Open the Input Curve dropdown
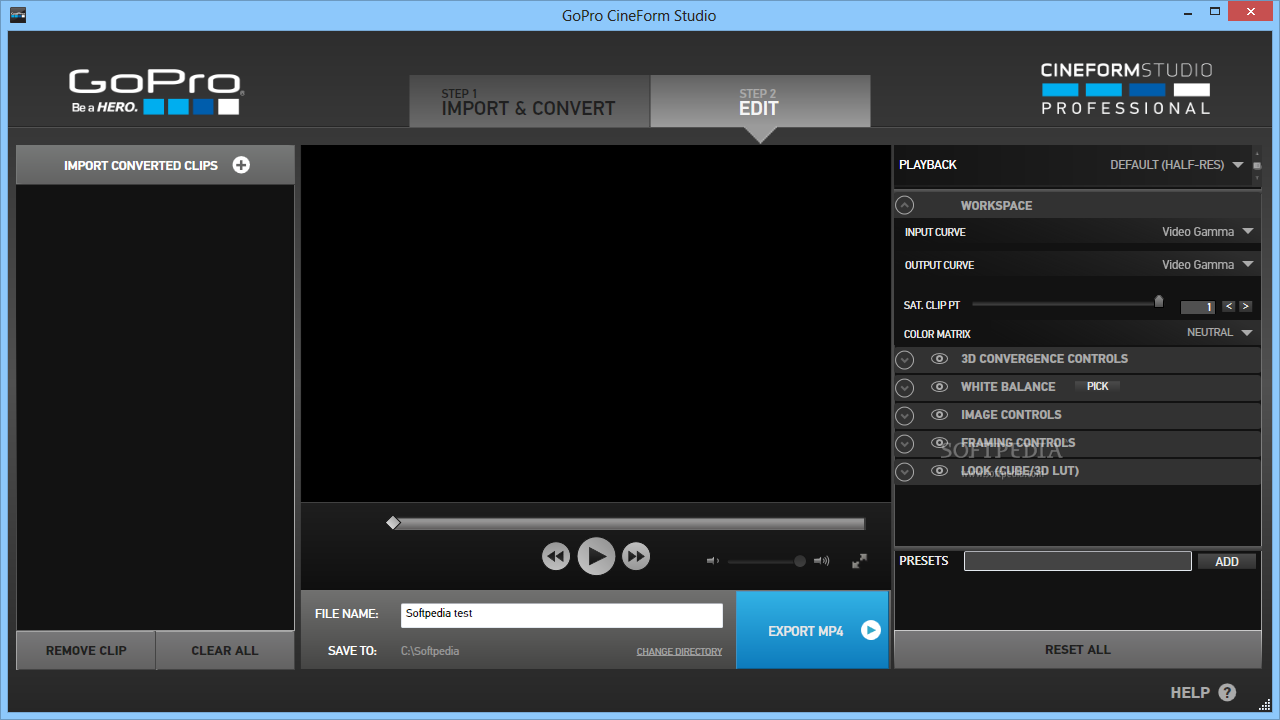The image size is (1280, 720). point(1207,232)
